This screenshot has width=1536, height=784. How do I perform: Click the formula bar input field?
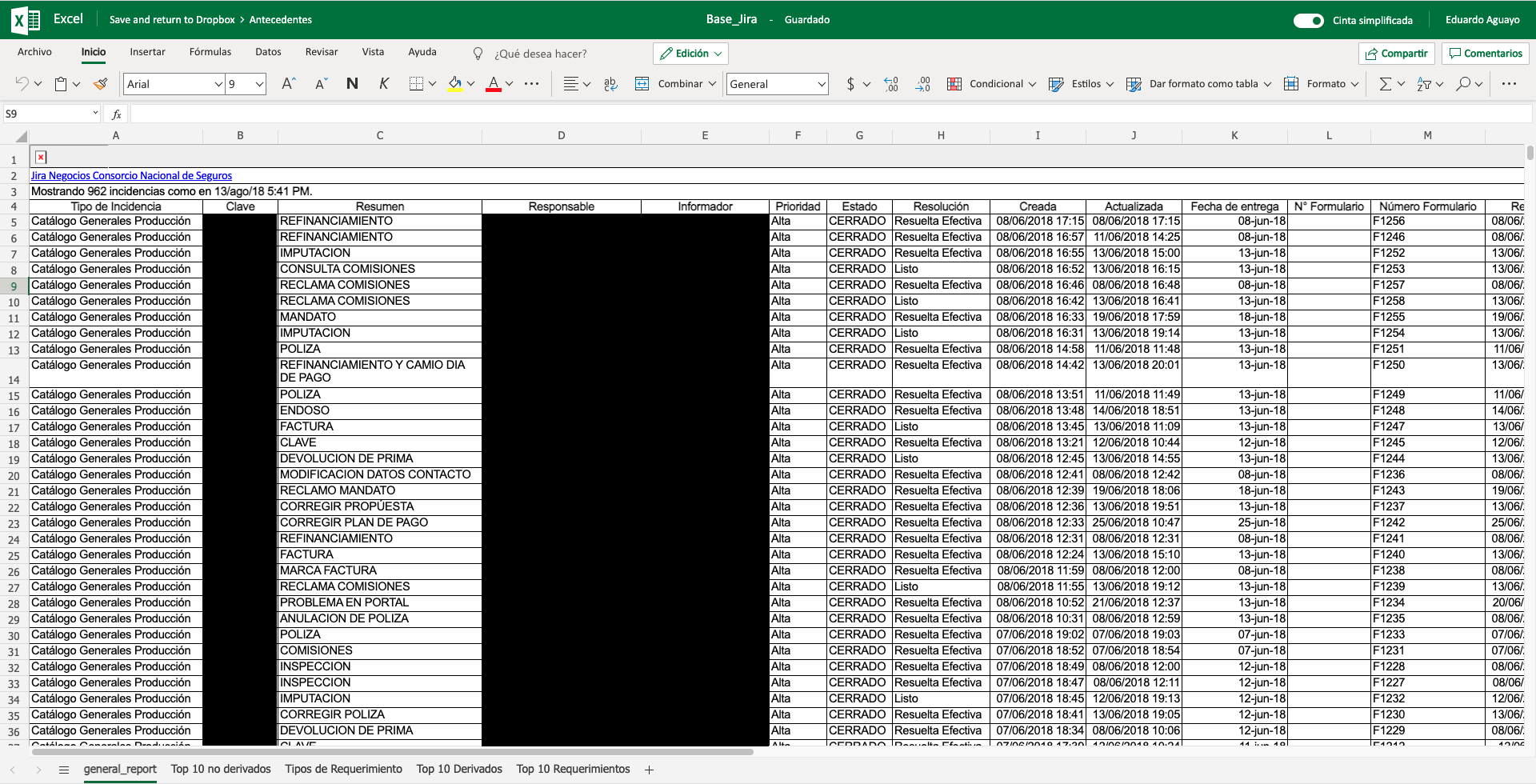pos(830,114)
